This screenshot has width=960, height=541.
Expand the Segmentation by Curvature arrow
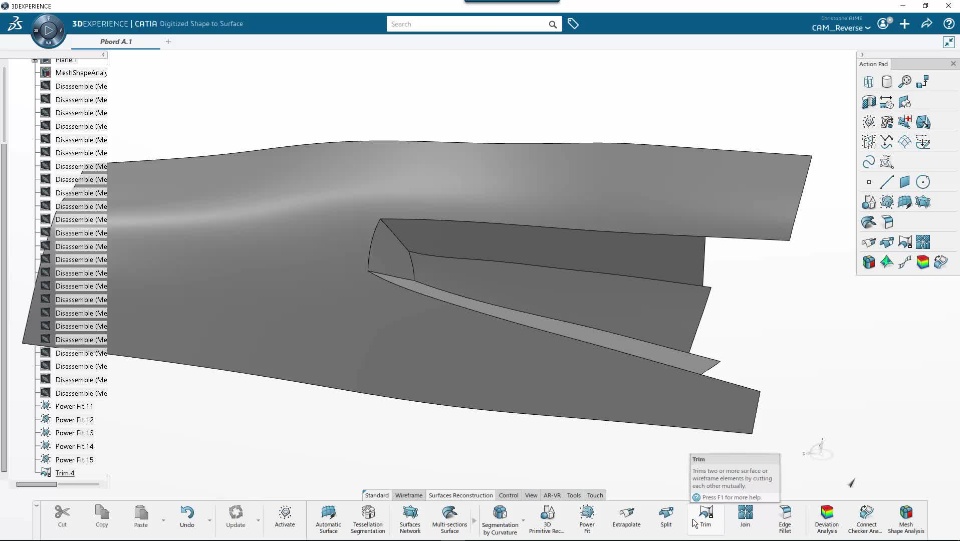coord(523,520)
